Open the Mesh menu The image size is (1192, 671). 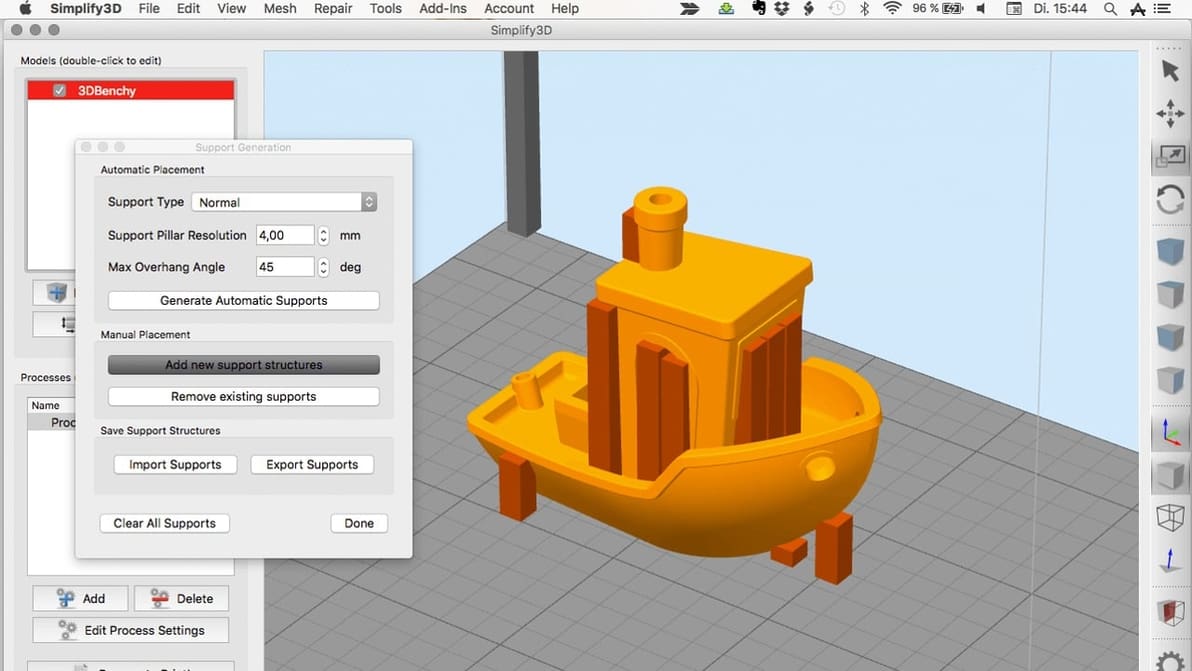280,8
